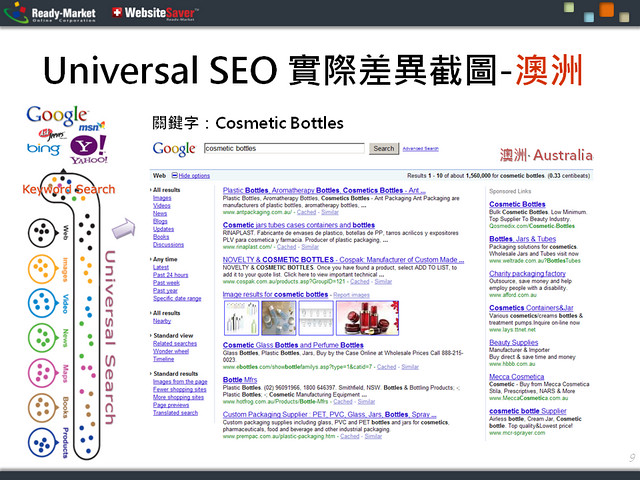Screen dimensions: 640x480
Task: Filter results by Blogs in sidebar
Action: [160, 221]
